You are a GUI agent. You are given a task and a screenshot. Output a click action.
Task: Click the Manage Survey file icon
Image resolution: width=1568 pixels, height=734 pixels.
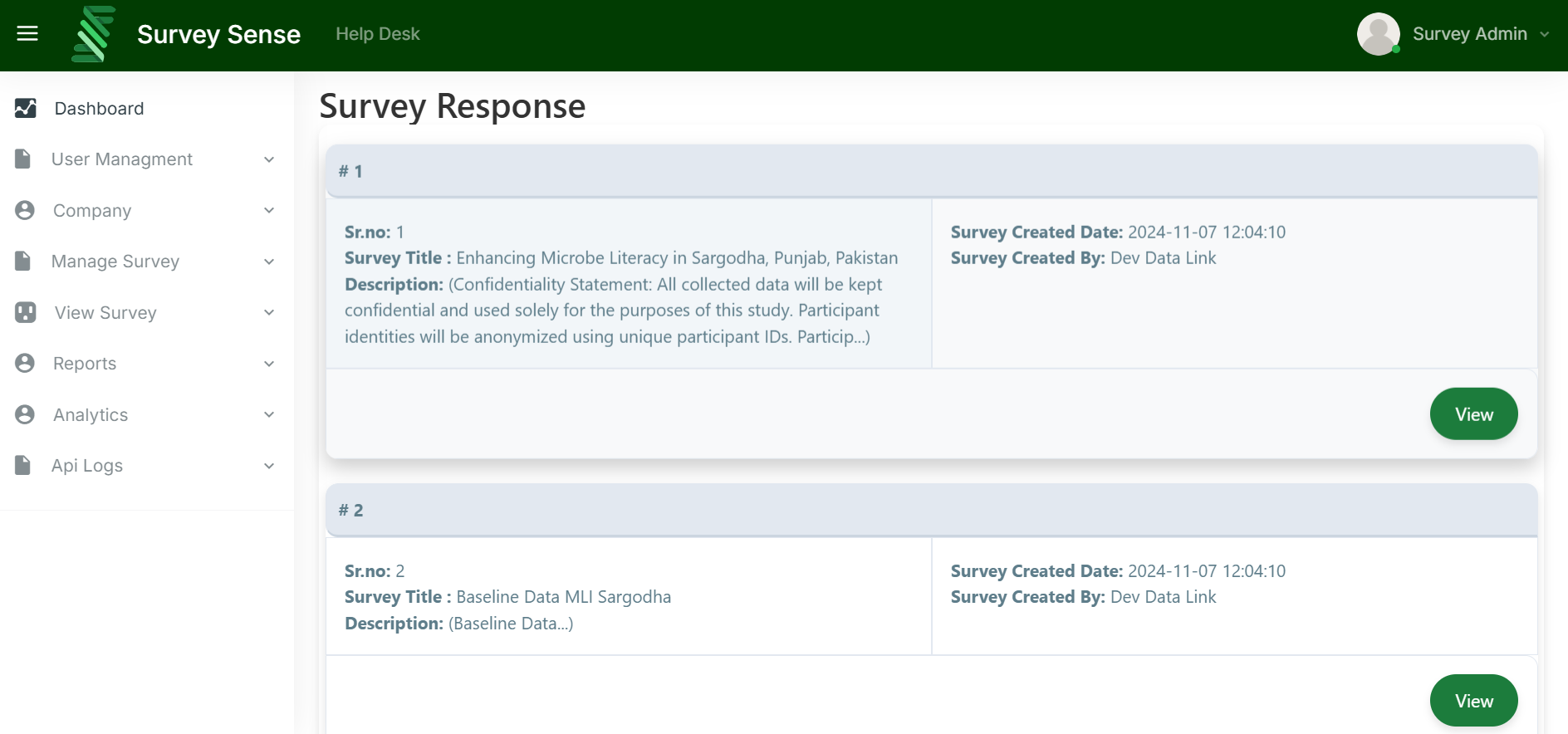pyautogui.click(x=23, y=261)
